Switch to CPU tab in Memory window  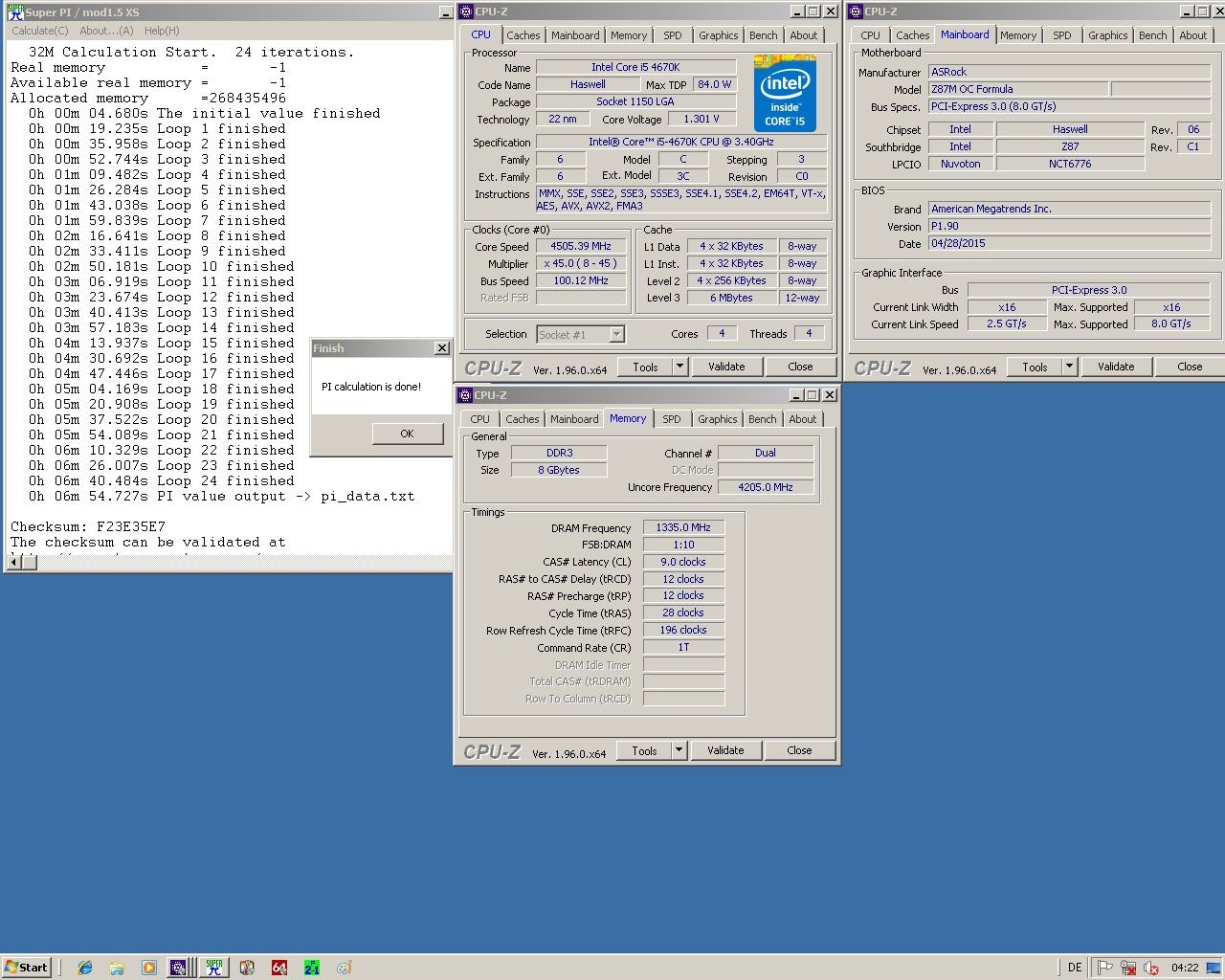[480, 419]
